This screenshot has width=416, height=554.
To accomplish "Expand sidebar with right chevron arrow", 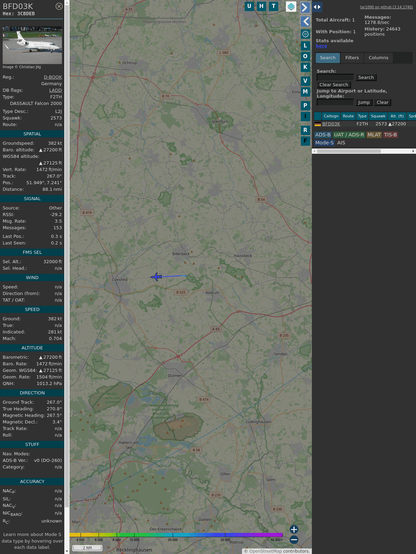I will pyautogui.click(x=305, y=7).
